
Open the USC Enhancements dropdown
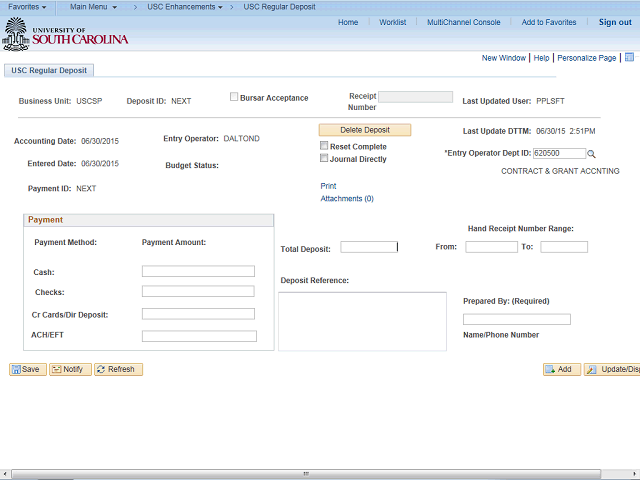[185, 7]
